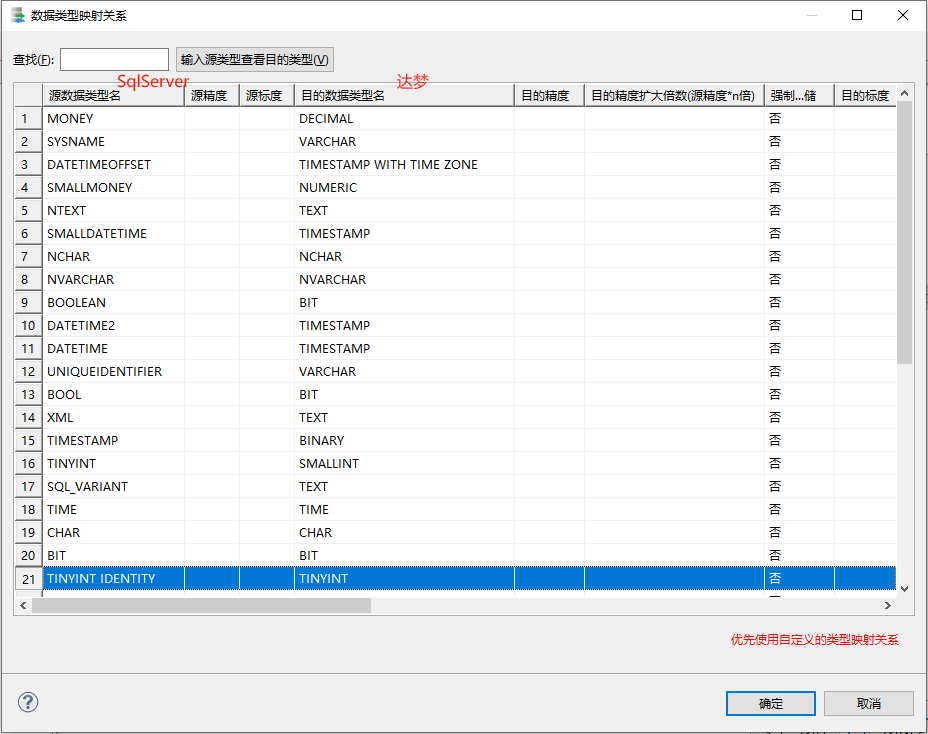928x734 pixels.
Task: Focus the 查找(F) search input field
Action: click(x=114, y=60)
